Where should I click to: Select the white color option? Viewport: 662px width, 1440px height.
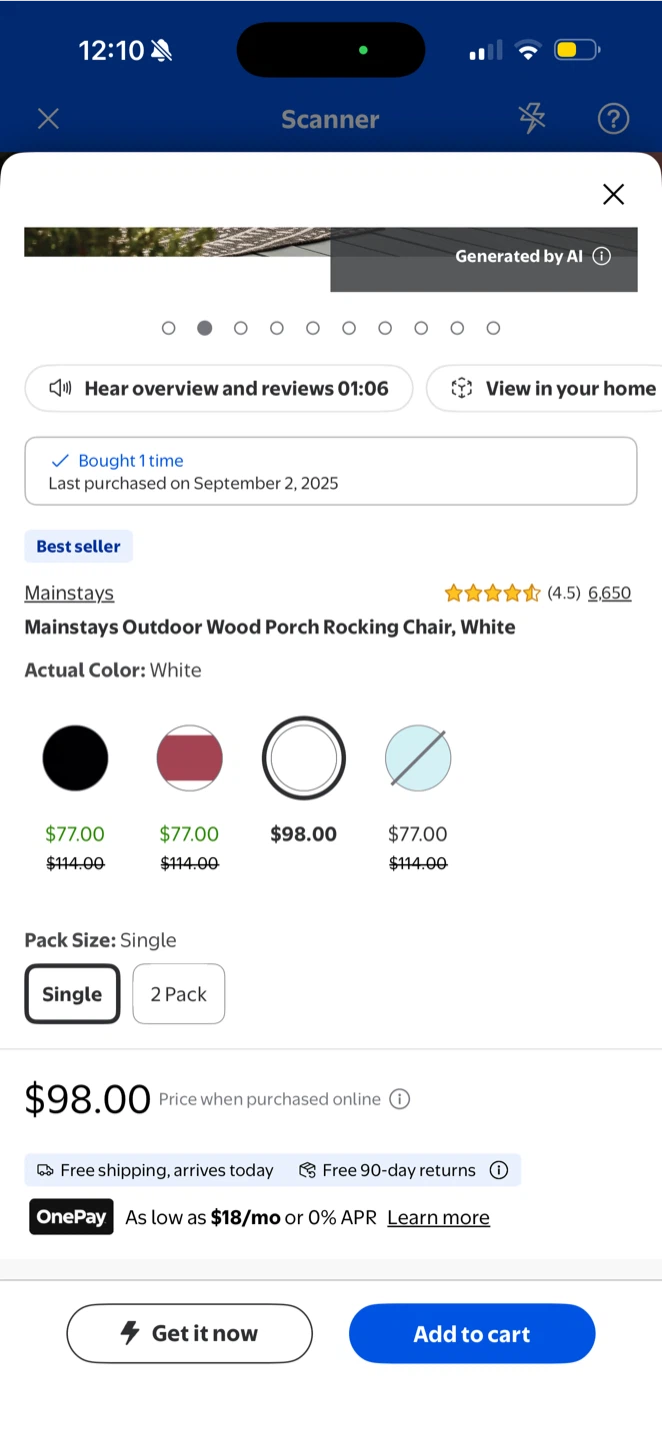[x=303, y=758]
